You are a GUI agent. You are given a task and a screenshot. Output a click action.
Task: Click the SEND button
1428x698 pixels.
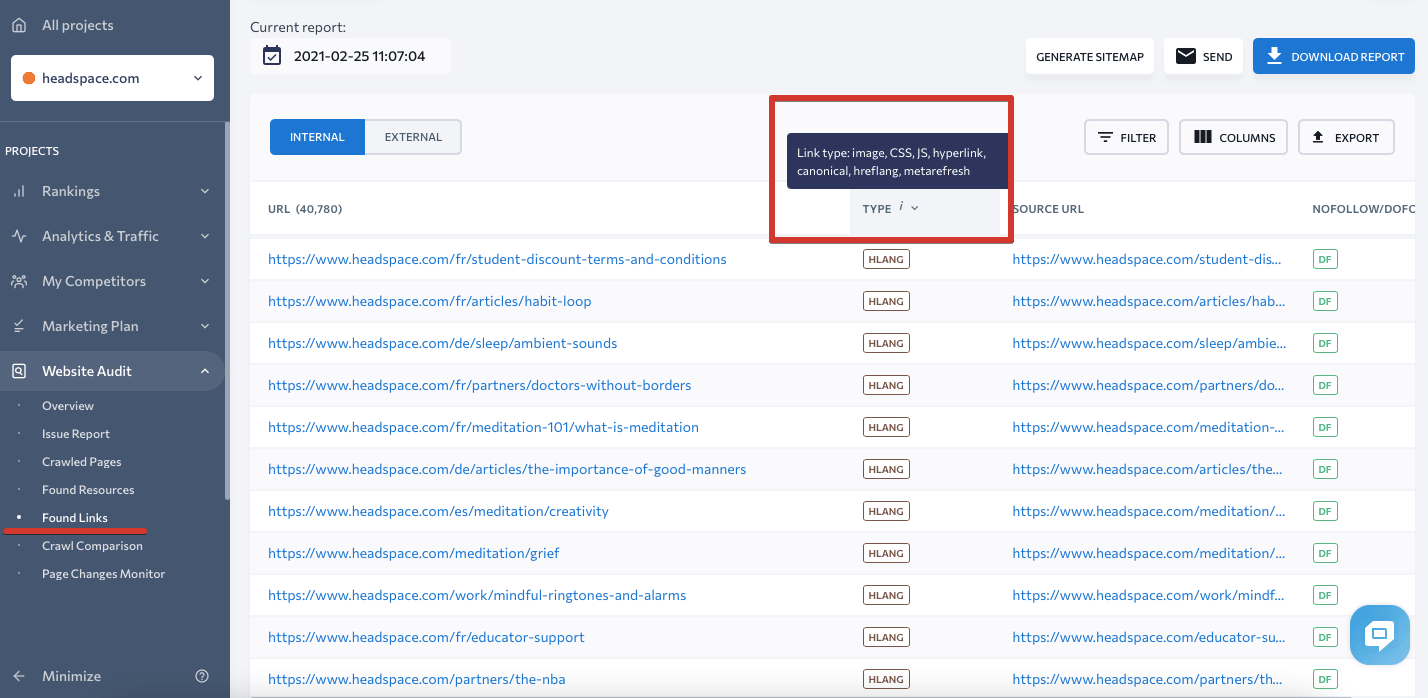1203,57
